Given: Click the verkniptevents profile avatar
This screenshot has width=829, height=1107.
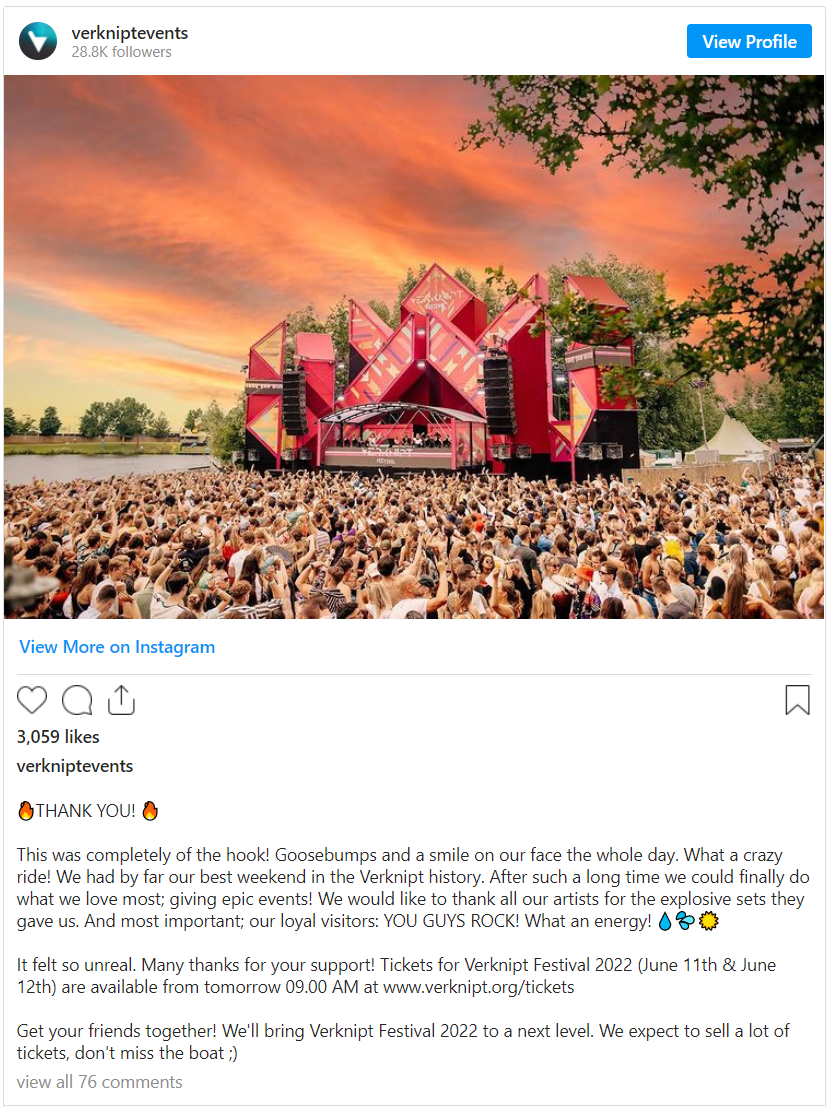Looking at the screenshot, I should click(x=38, y=41).
